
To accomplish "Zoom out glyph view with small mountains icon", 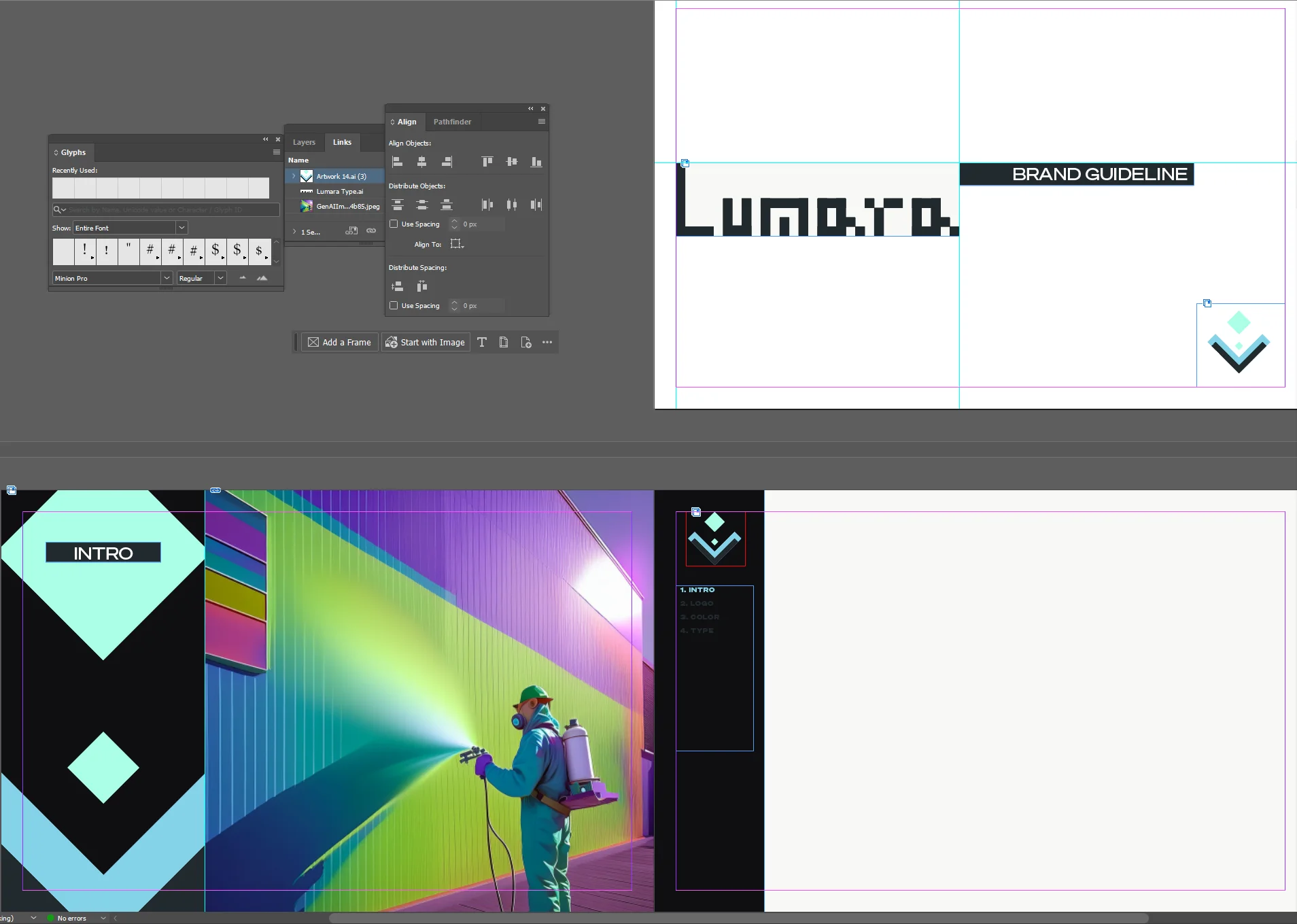I will point(243,278).
